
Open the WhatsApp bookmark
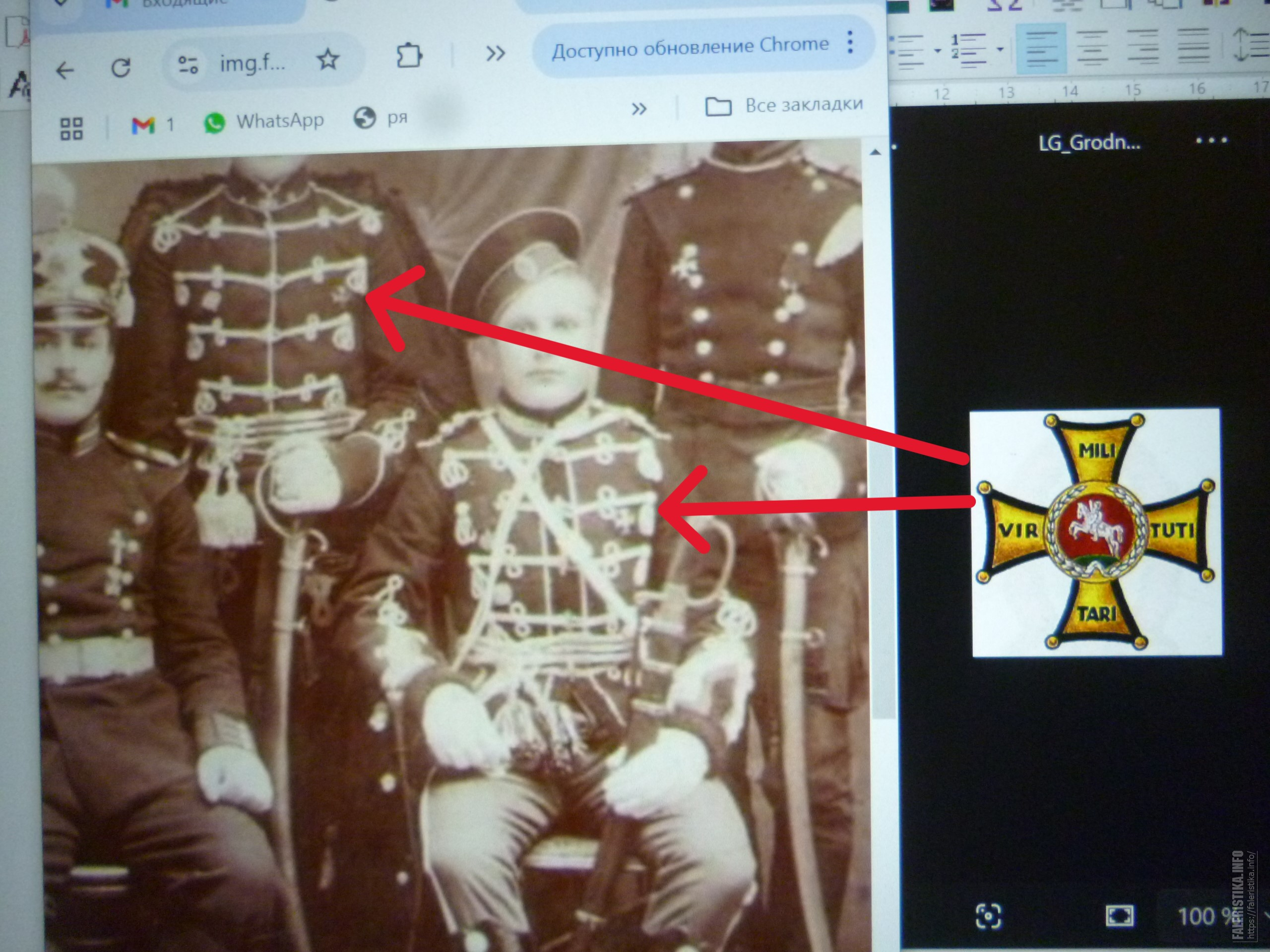[x=264, y=121]
